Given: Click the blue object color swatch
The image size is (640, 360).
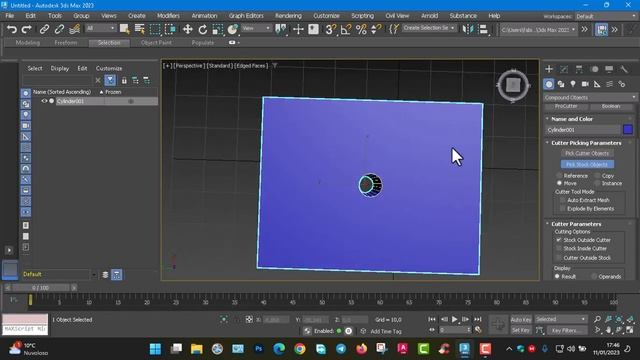Looking at the screenshot, I should click(x=628, y=130).
